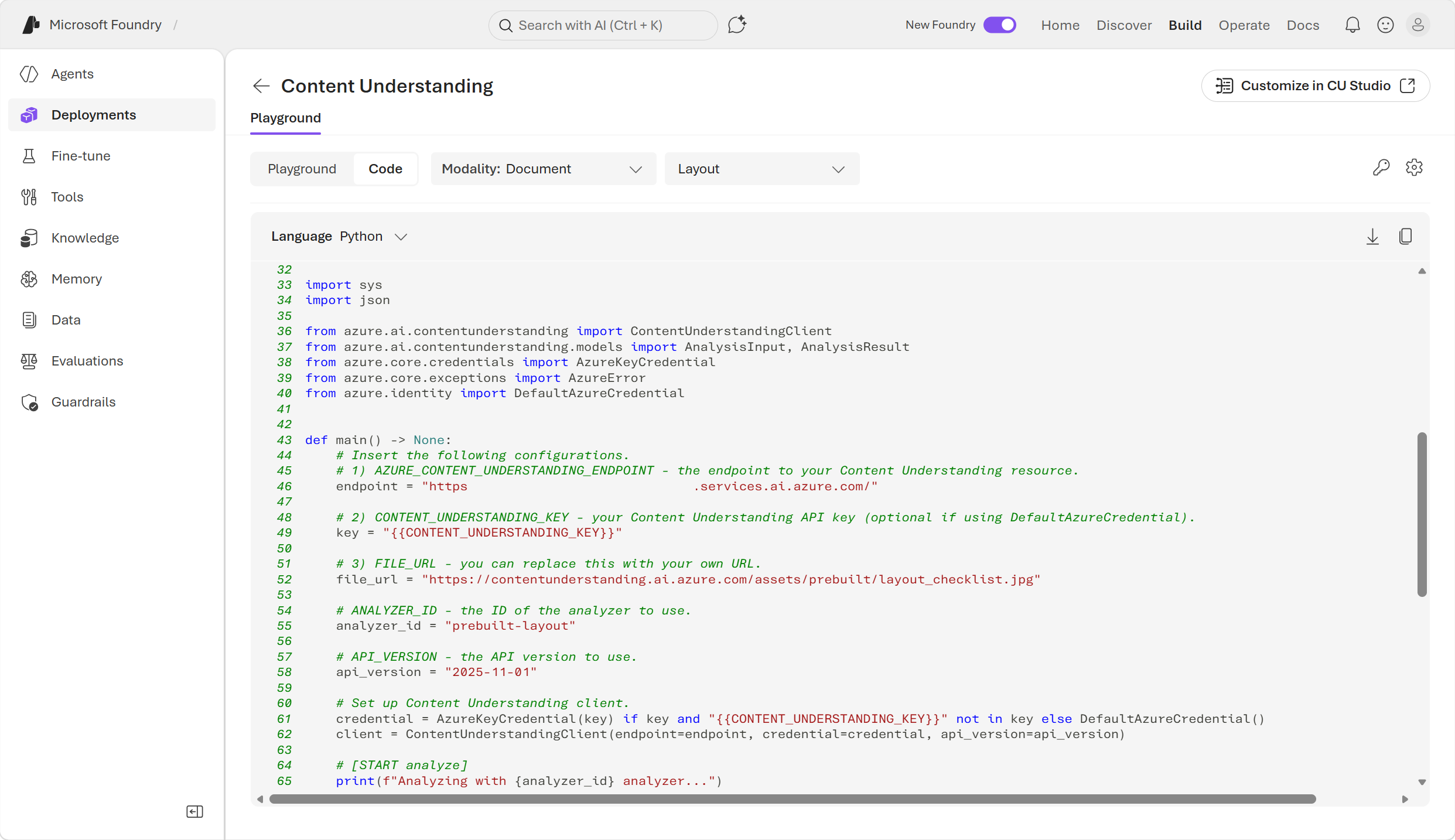Open Docs in top navigation
The width and height of the screenshot is (1455, 840).
coord(1303,25)
